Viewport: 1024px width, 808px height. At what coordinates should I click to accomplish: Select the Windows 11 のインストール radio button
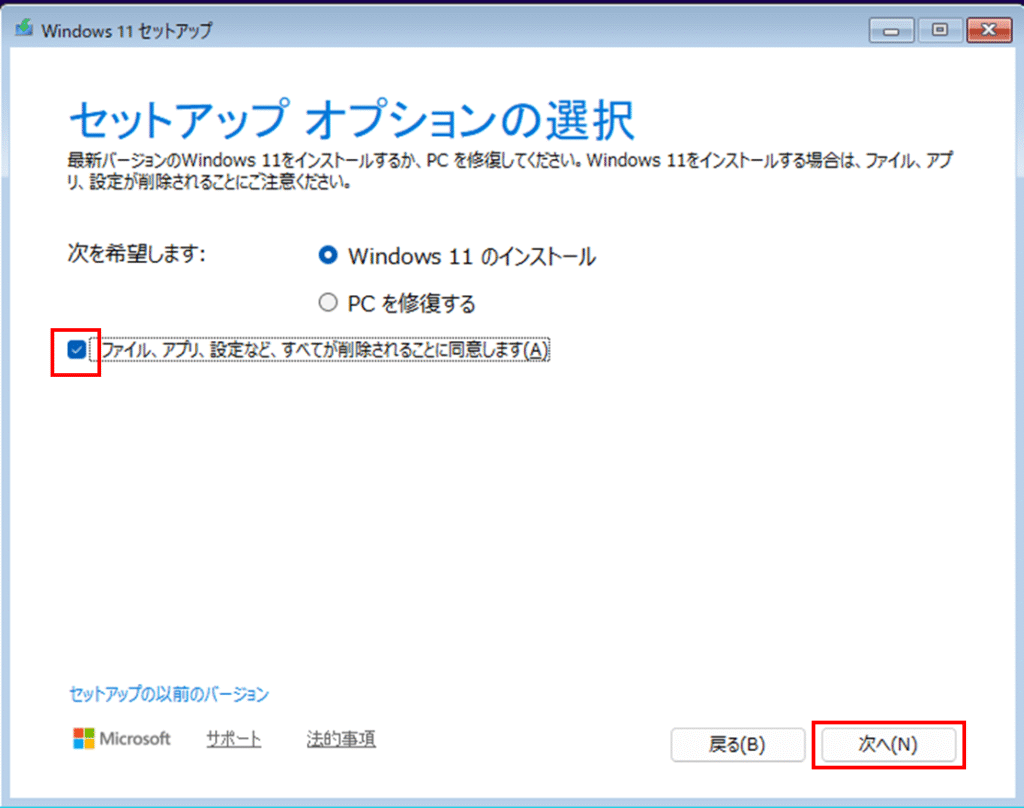pos(327,256)
